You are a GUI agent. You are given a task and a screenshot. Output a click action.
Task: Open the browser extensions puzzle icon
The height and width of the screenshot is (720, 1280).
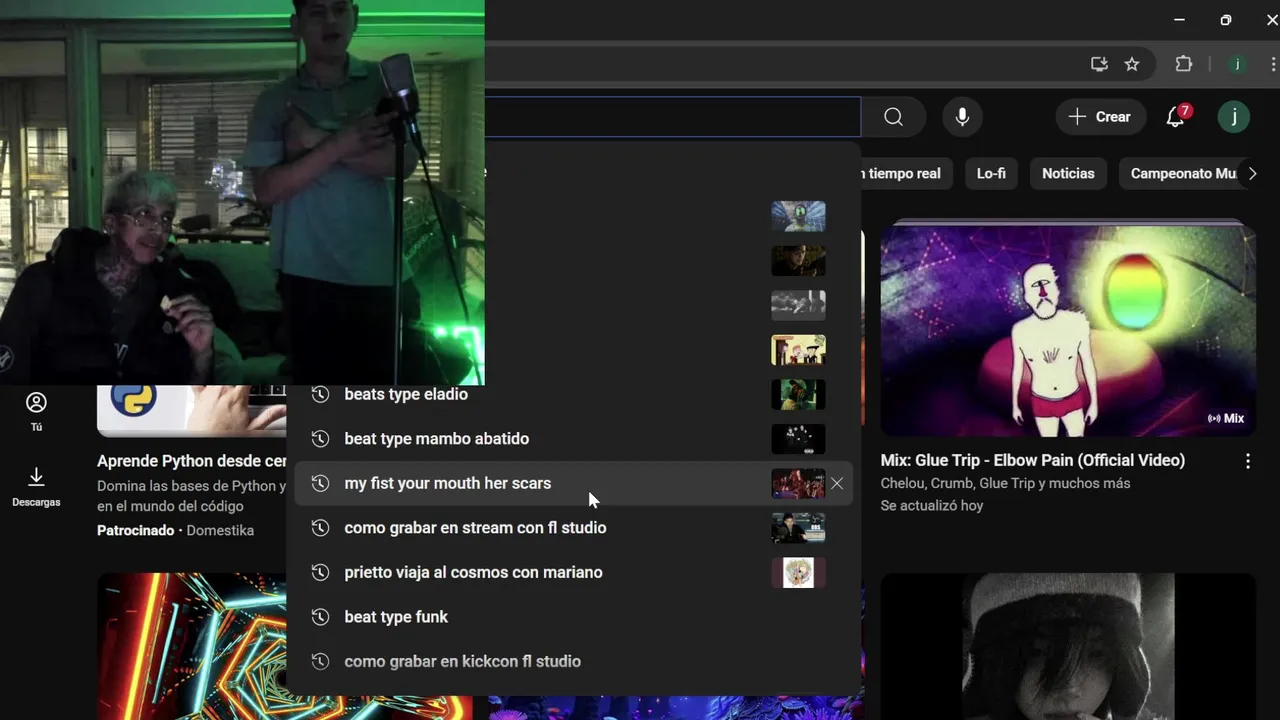point(1184,64)
